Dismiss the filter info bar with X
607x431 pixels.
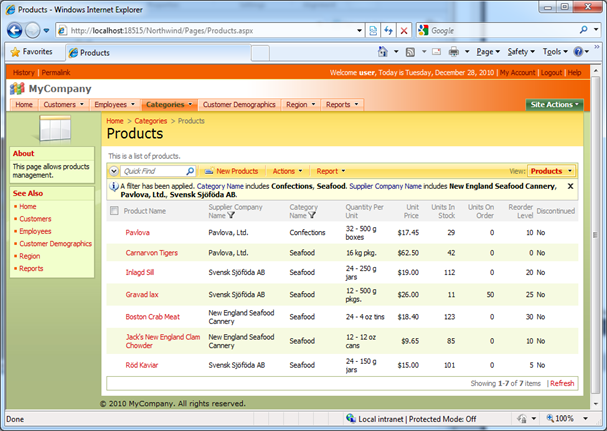(570, 186)
